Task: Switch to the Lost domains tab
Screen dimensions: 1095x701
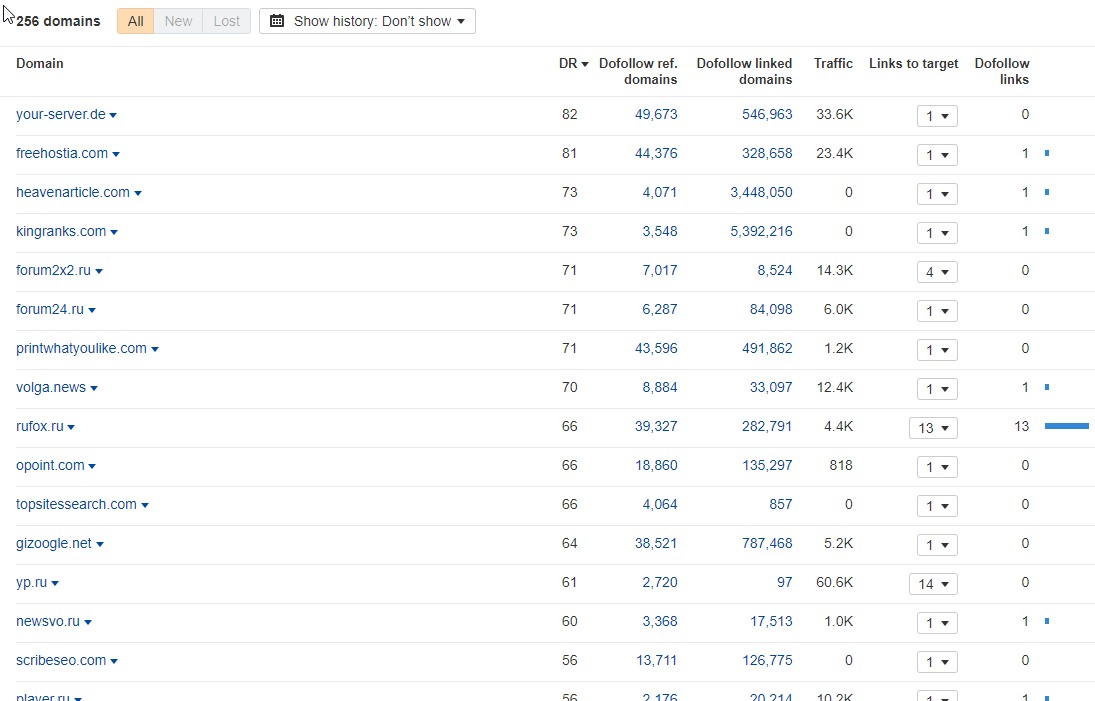Action: coord(226,21)
